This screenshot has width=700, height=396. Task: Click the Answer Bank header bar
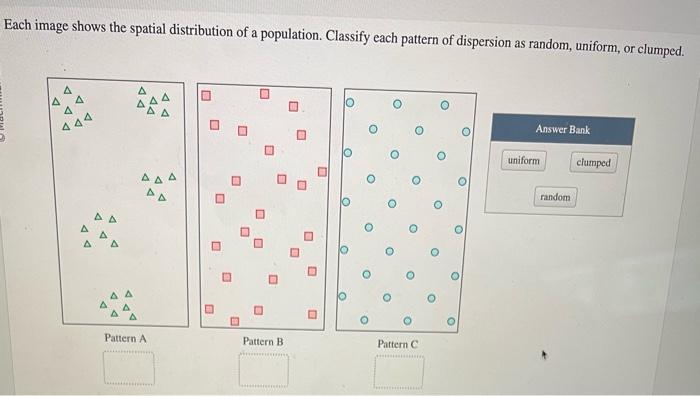pyautogui.click(x=562, y=129)
